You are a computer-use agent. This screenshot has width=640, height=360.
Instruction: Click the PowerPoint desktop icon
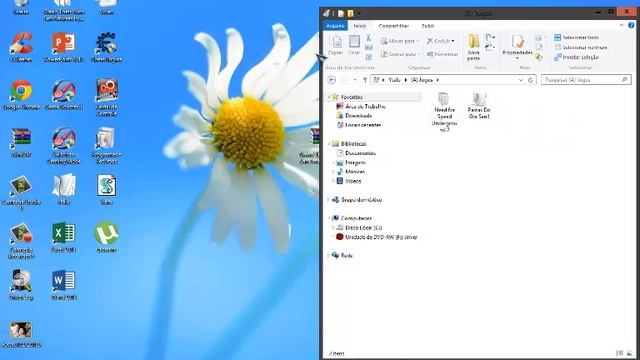64,47
